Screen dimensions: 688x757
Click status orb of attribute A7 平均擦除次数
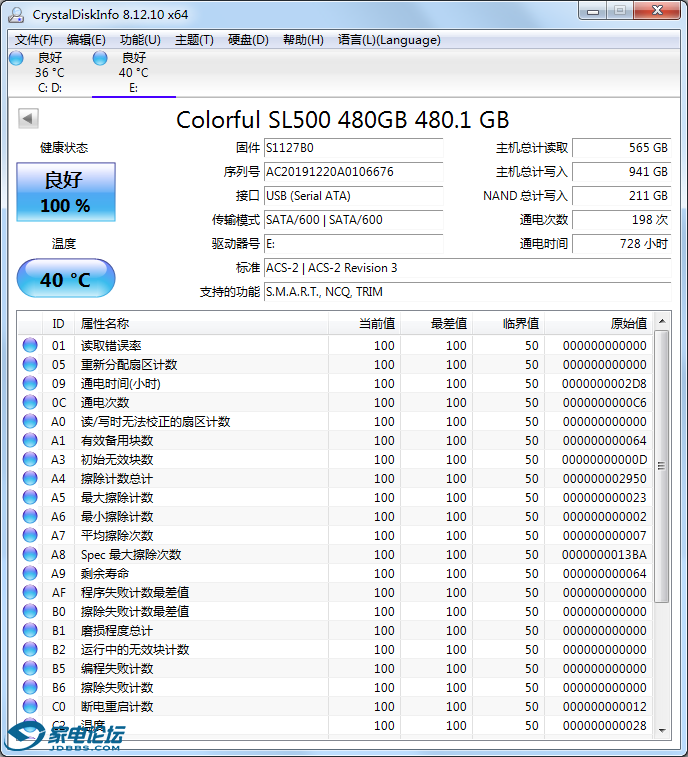pyautogui.click(x=30, y=535)
